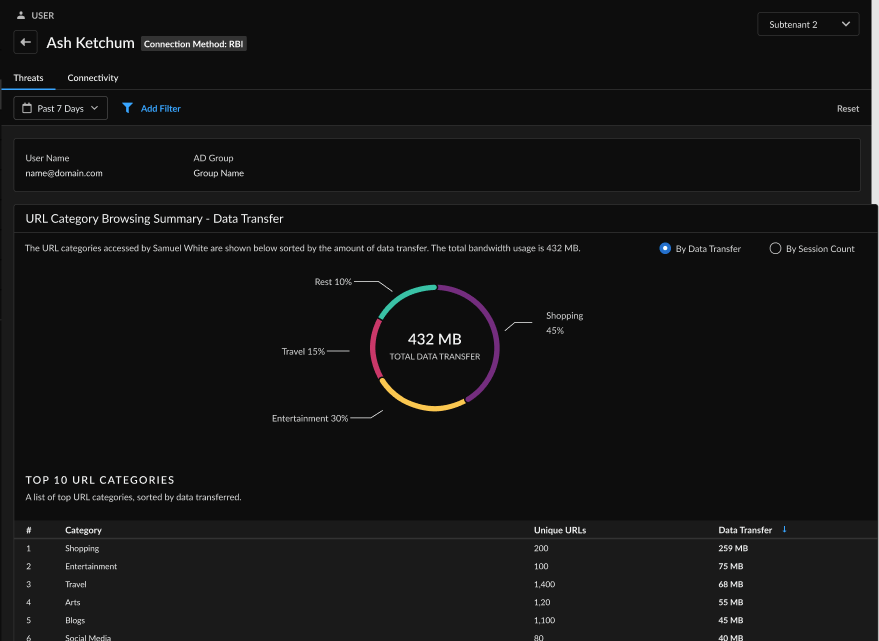Image resolution: width=879 pixels, height=641 pixels.
Task: Sort by the Unique URLs column header
Action: click(x=559, y=530)
